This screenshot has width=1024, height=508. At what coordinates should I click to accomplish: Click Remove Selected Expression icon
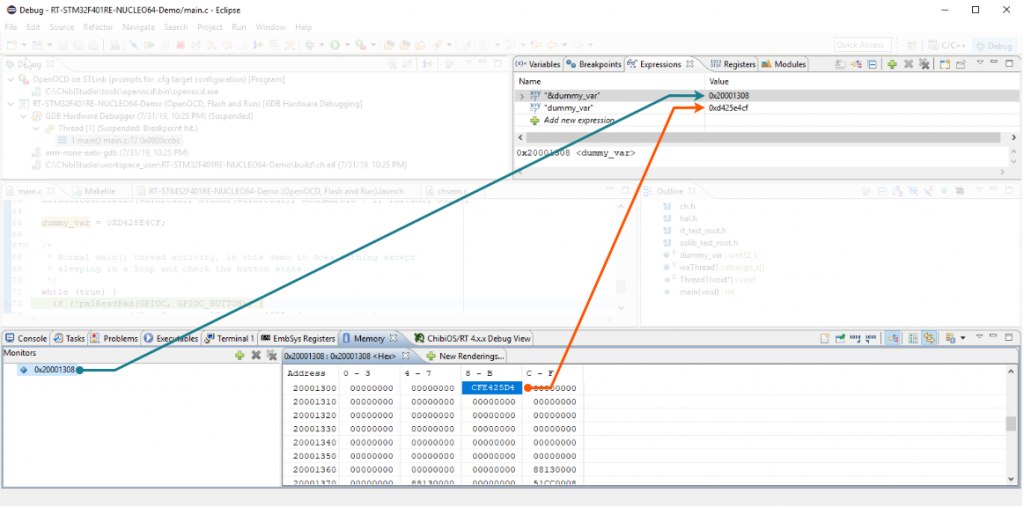[x=908, y=64]
